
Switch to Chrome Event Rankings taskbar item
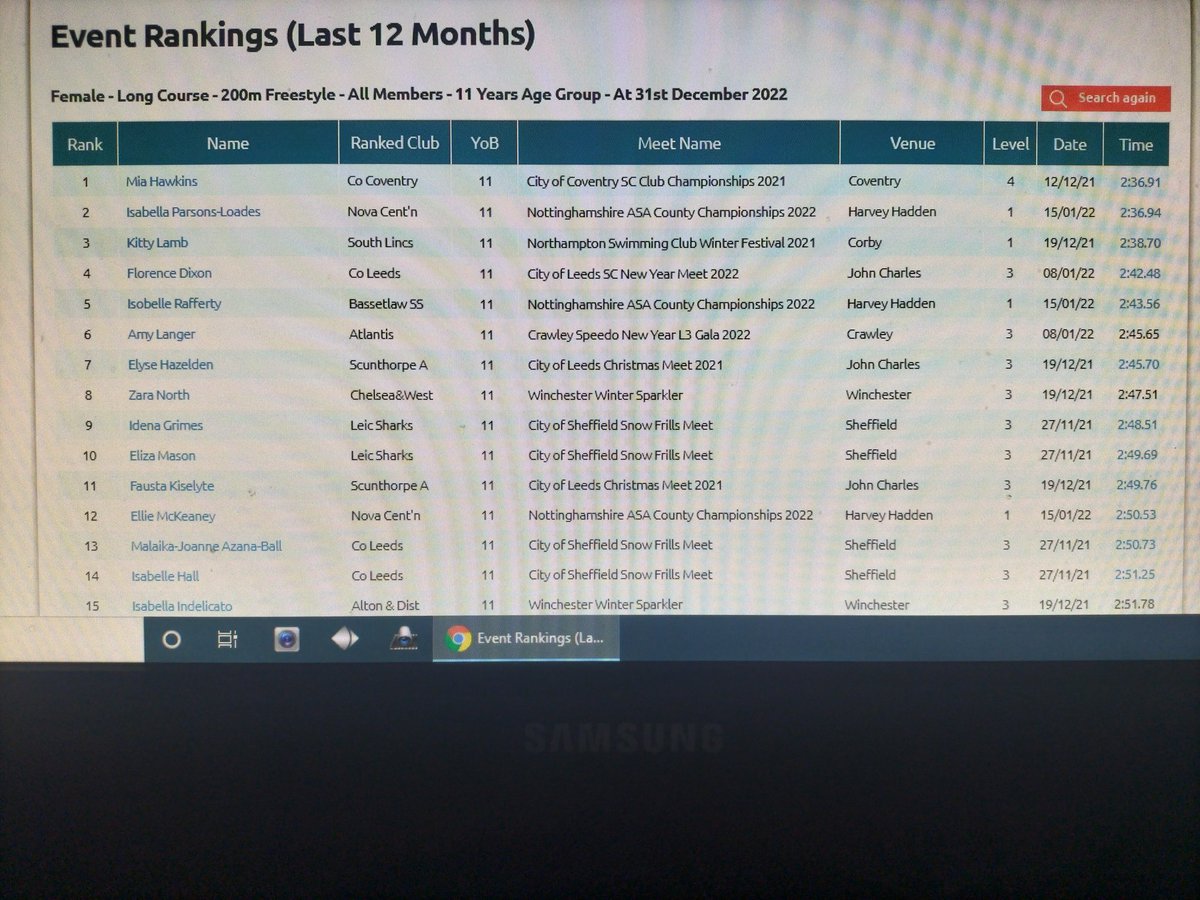tap(526, 638)
